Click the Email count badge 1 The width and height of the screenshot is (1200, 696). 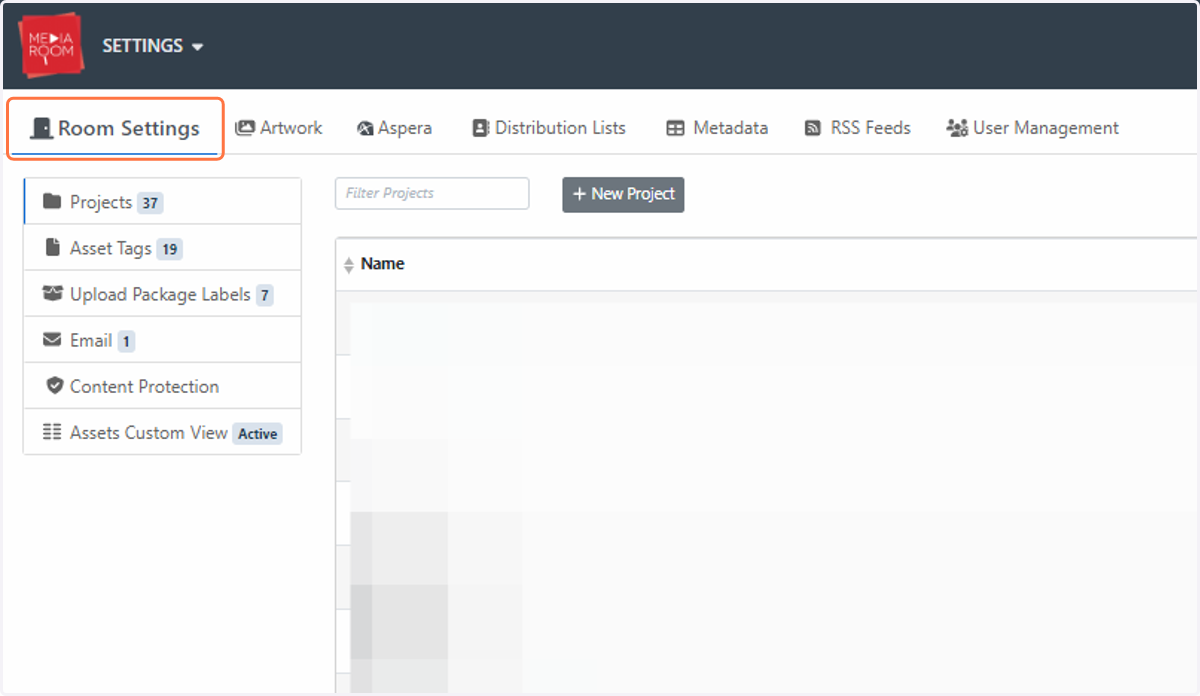126,341
